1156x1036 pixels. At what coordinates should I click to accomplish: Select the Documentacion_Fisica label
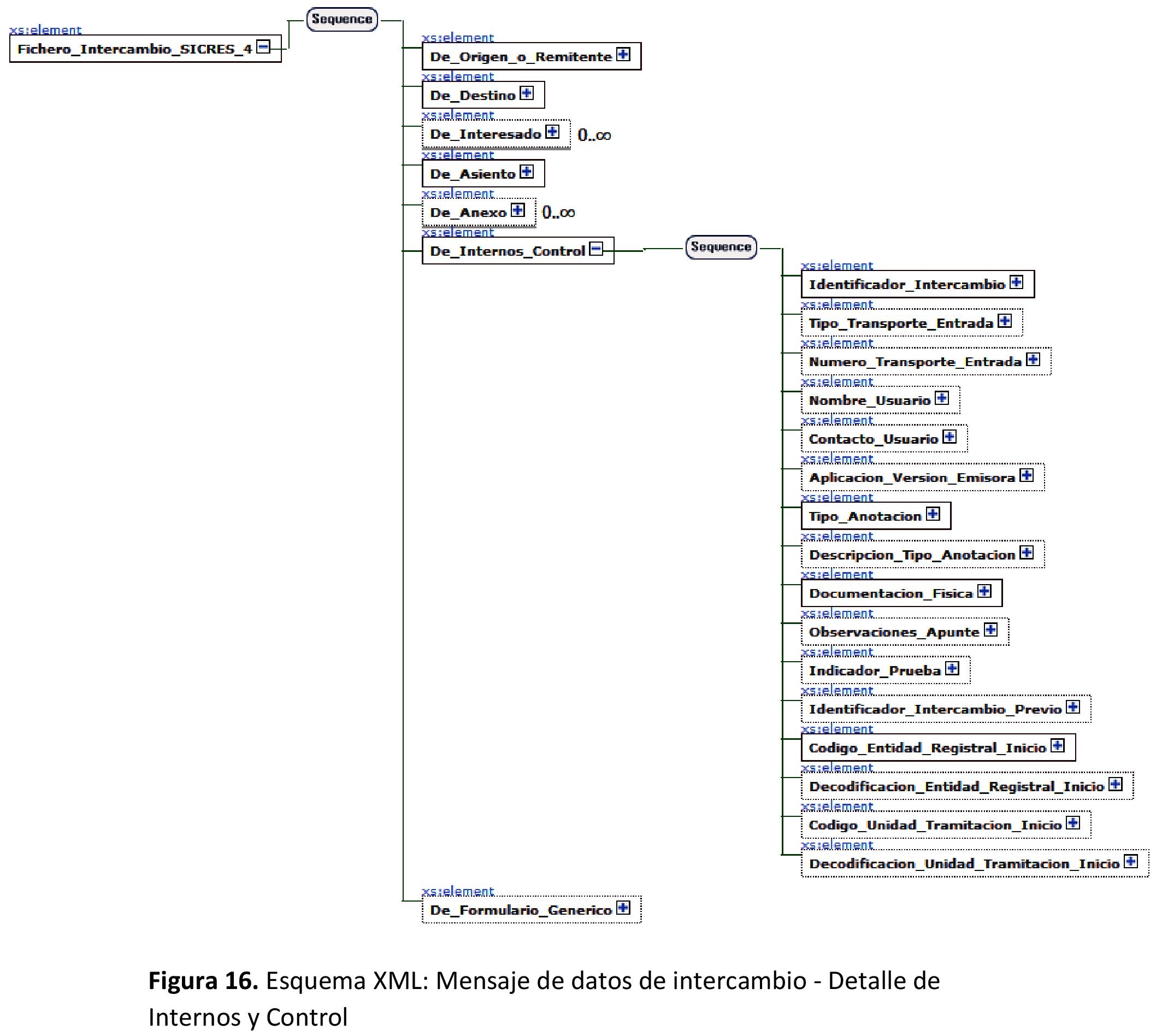pyautogui.click(x=892, y=594)
